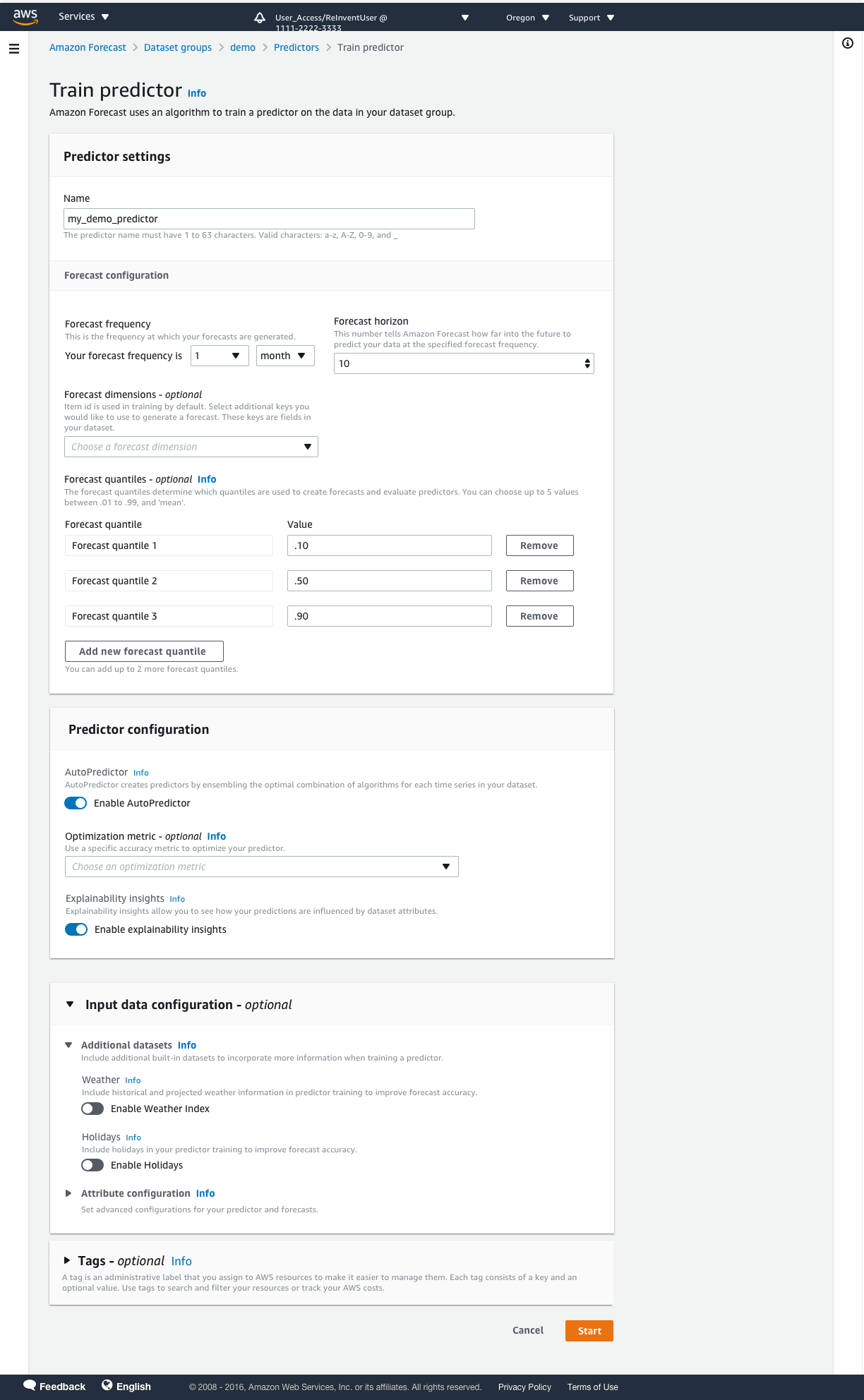Disable explainability insights toggle

76,929
